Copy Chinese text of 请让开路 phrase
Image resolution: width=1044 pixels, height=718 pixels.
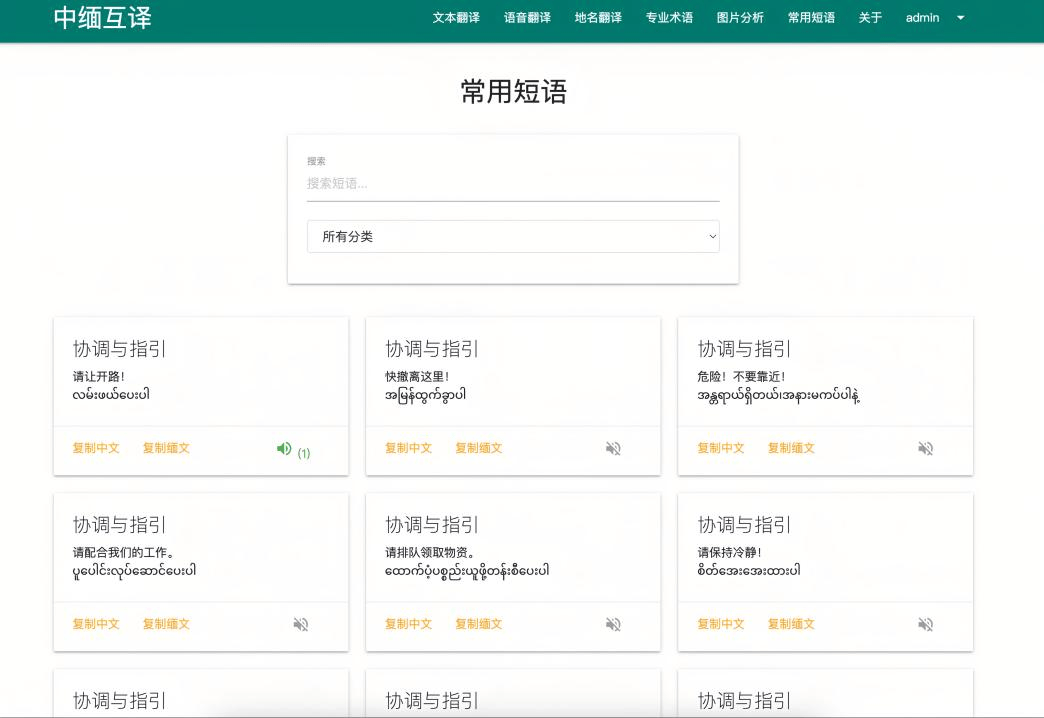[96, 448]
